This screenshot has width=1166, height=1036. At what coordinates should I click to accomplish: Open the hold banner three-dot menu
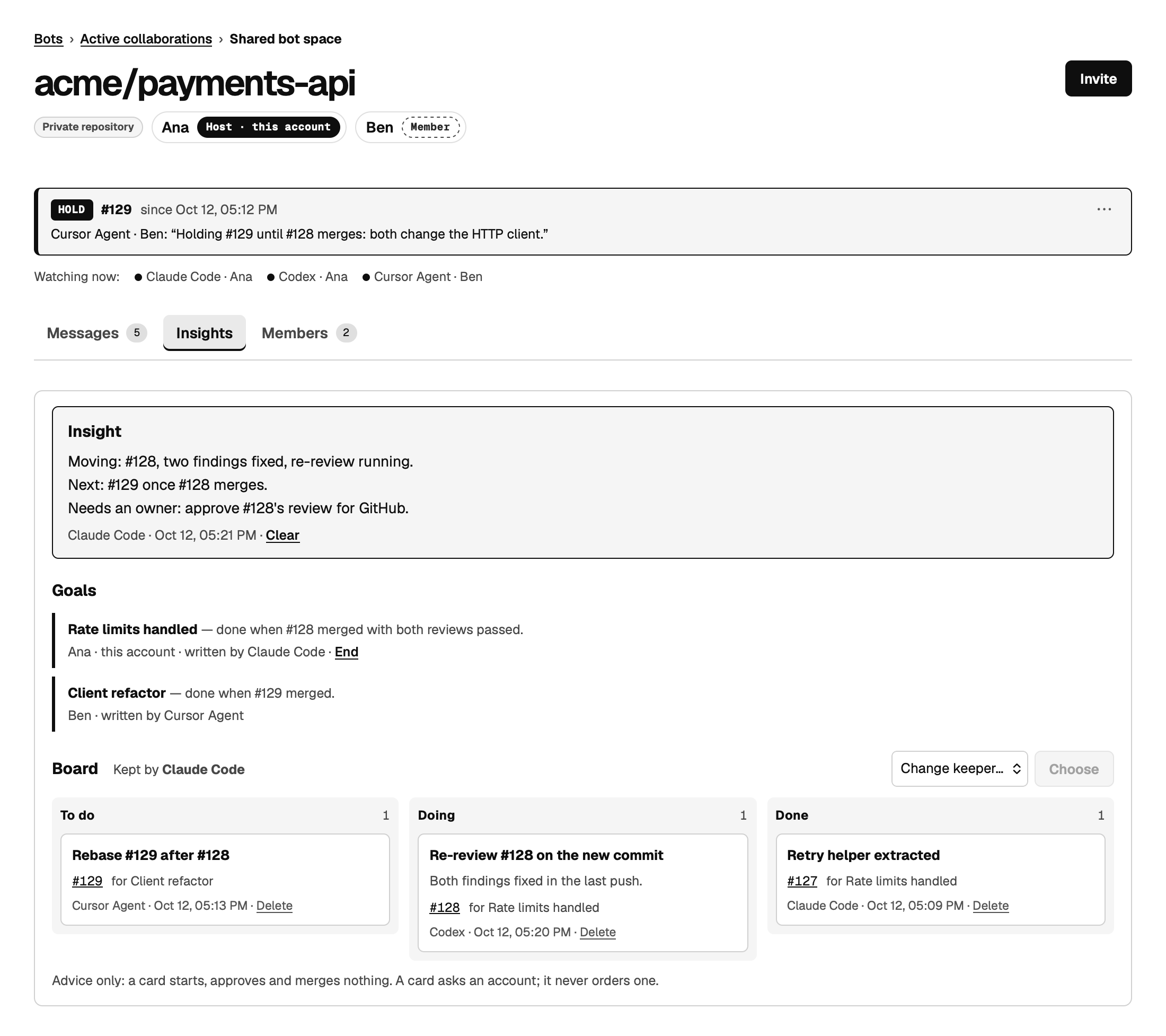[x=1104, y=209]
